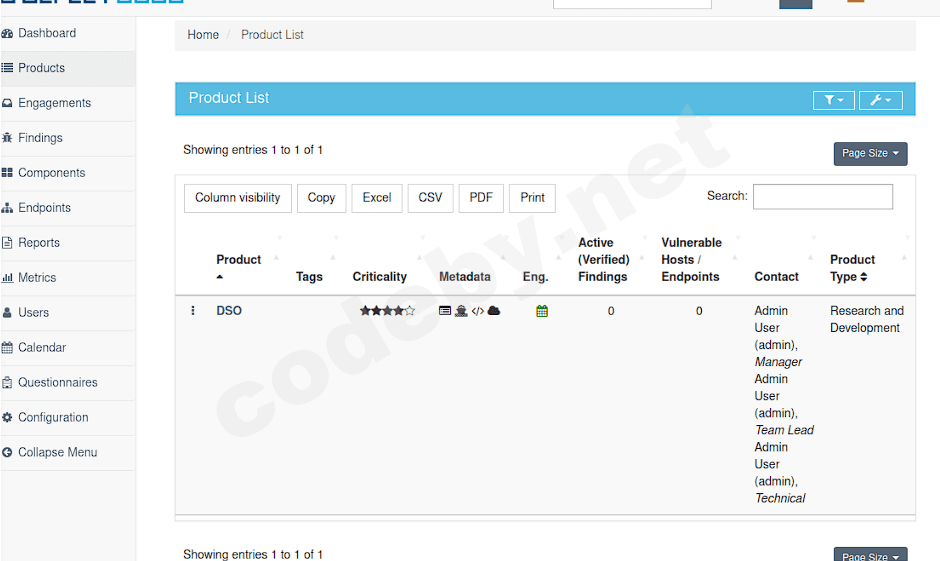Click the 'Research and Development' product type cell

[867, 319]
